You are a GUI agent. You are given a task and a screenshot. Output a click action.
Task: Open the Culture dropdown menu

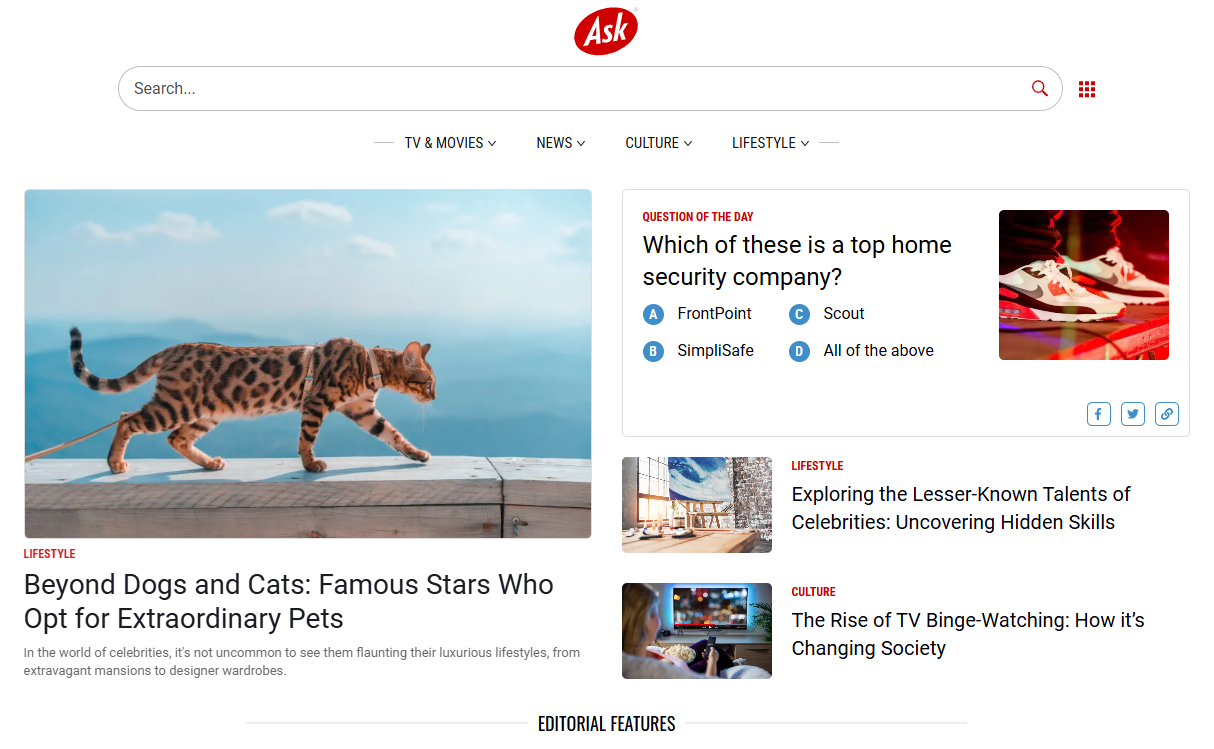pyautogui.click(x=659, y=143)
